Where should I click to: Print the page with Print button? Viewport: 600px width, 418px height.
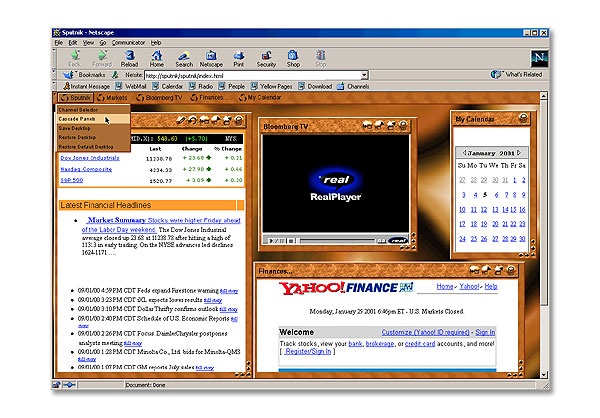tap(239, 59)
